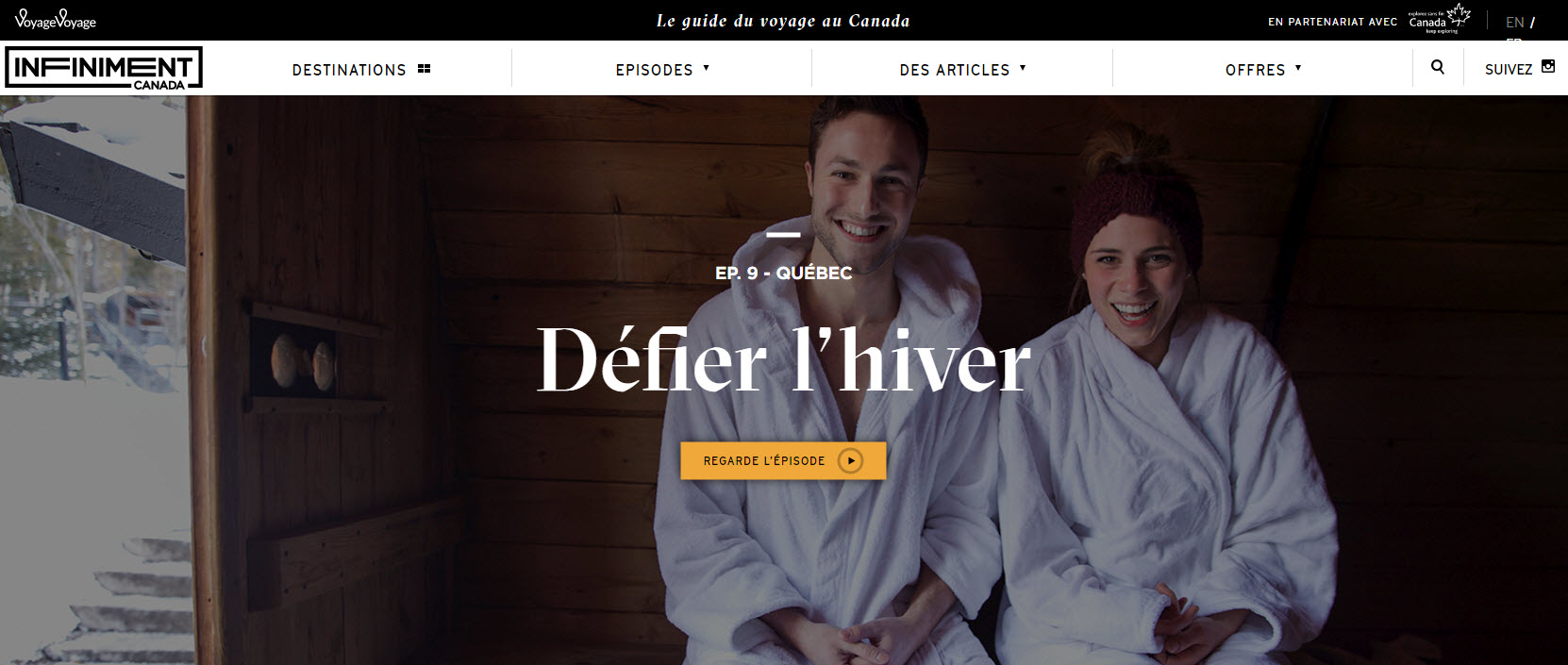Click the Destinations grid icon

(424, 69)
